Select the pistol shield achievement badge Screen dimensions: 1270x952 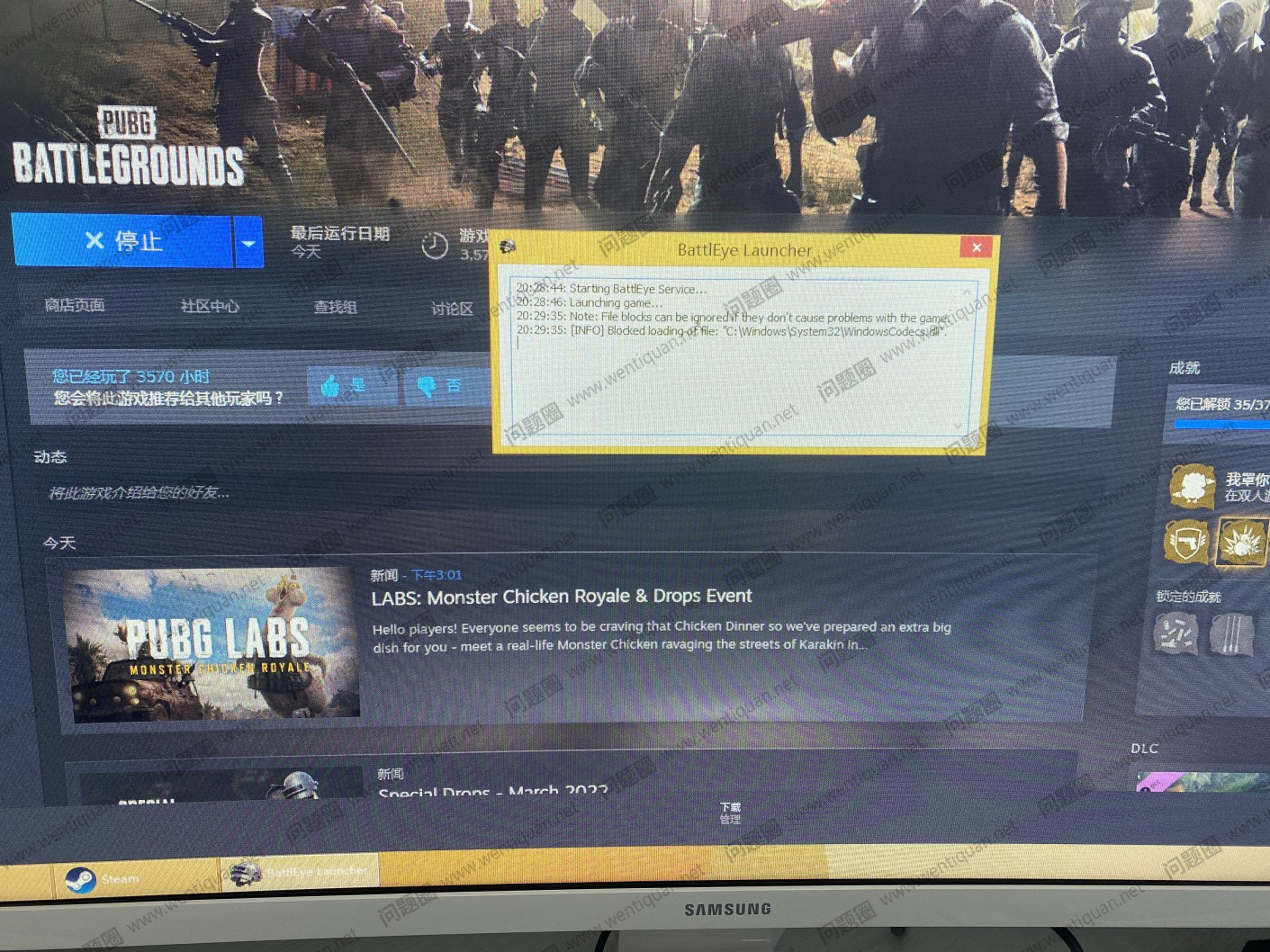pyautogui.click(x=1185, y=543)
